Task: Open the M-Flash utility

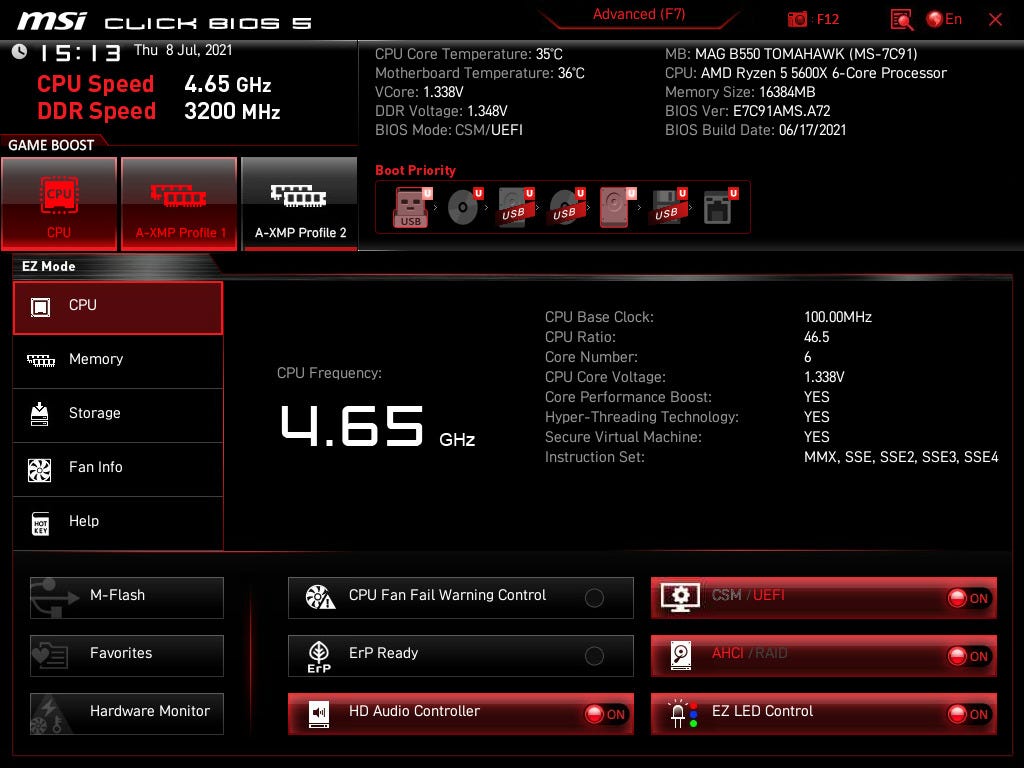Action: (x=126, y=597)
